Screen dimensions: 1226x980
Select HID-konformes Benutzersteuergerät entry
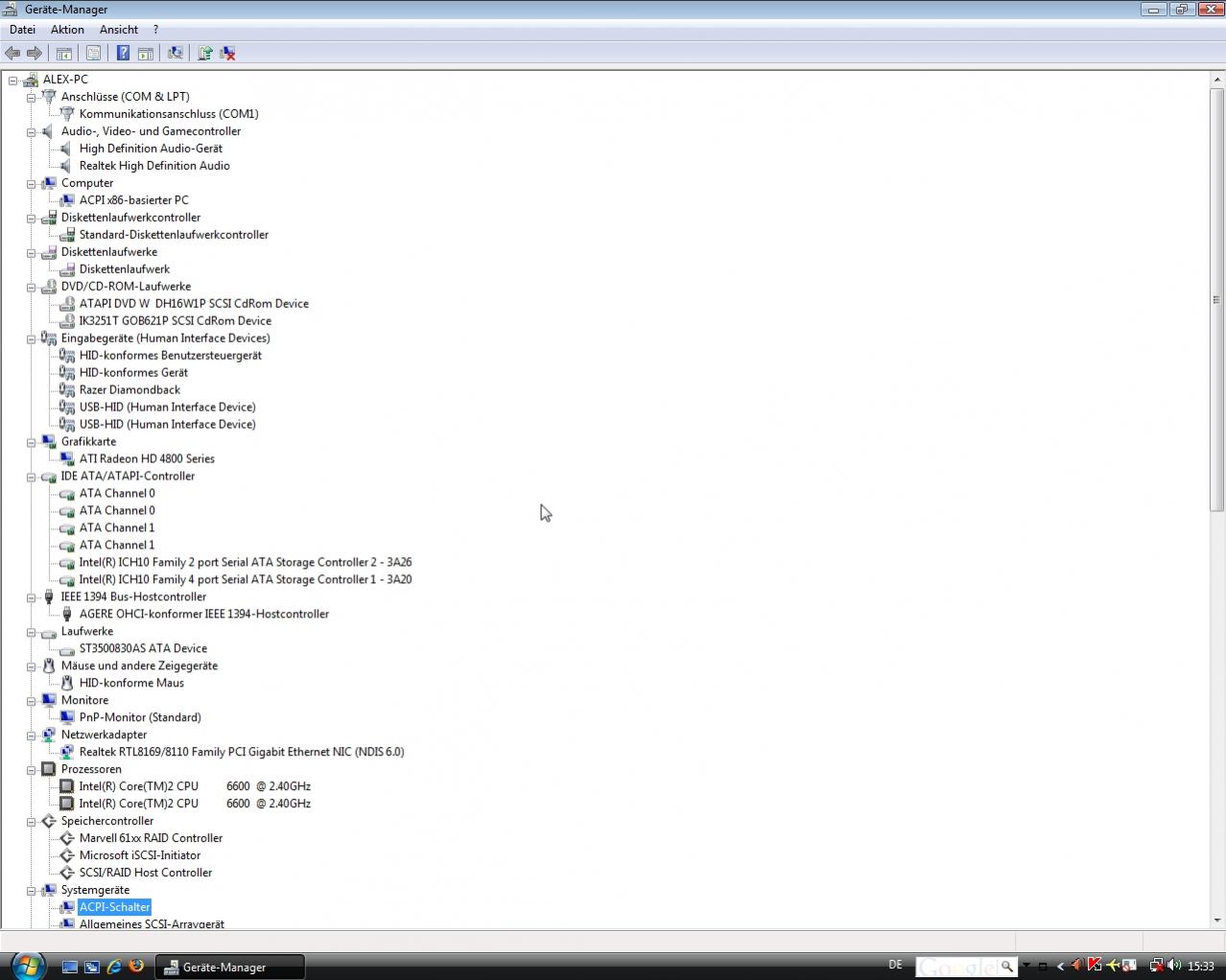[170, 356]
